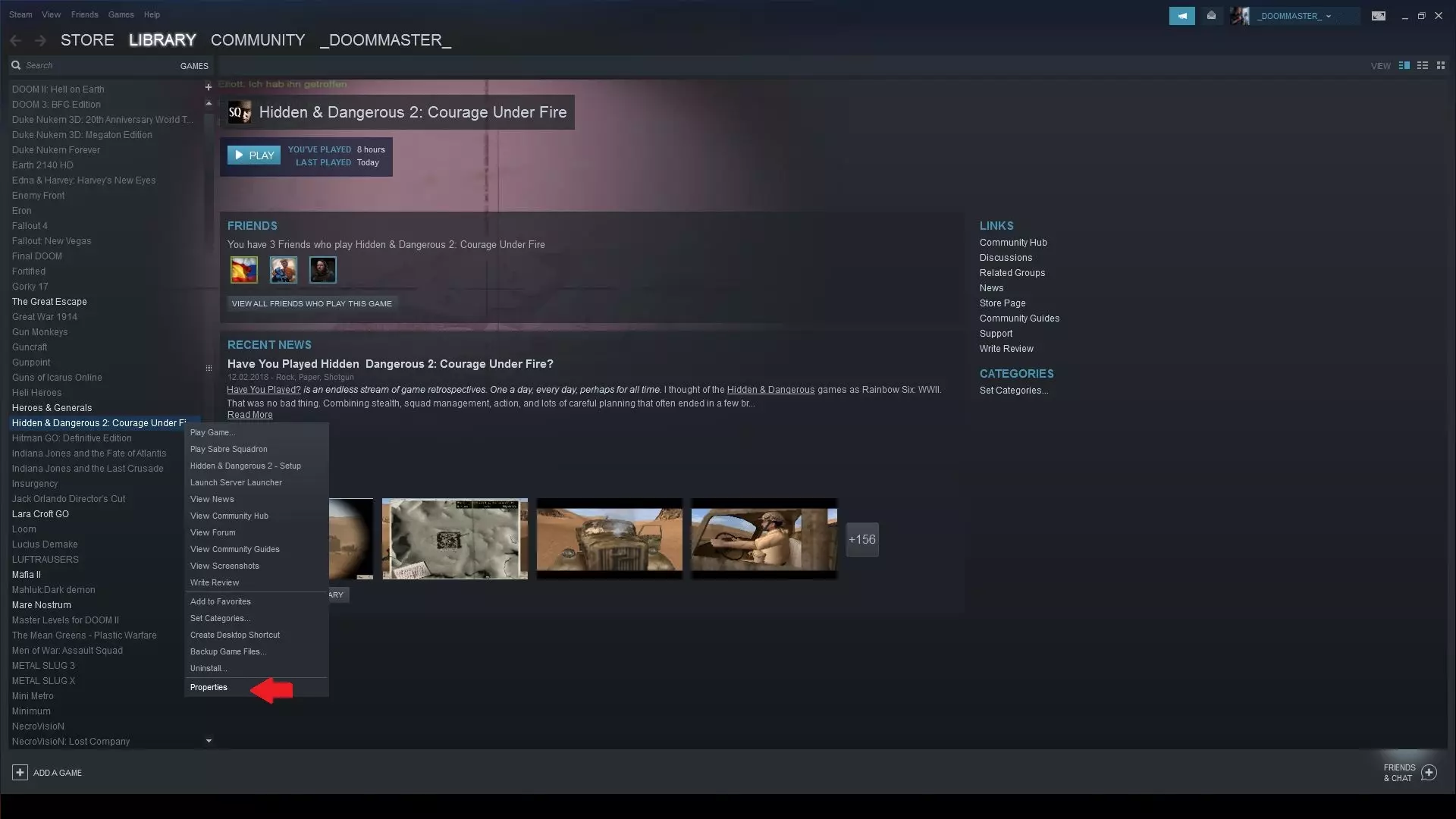Open the inbox envelope icon

(1211, 16)
